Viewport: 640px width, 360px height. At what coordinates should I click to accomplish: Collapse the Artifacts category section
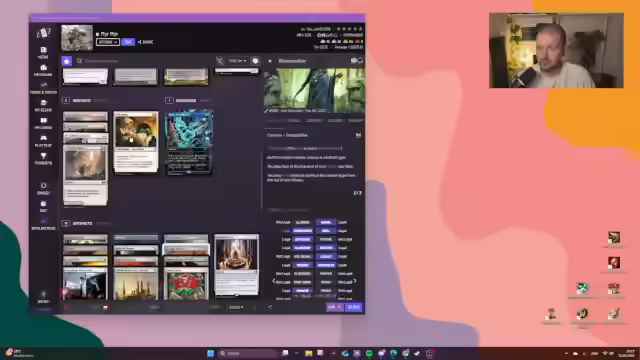click(66, 224)
